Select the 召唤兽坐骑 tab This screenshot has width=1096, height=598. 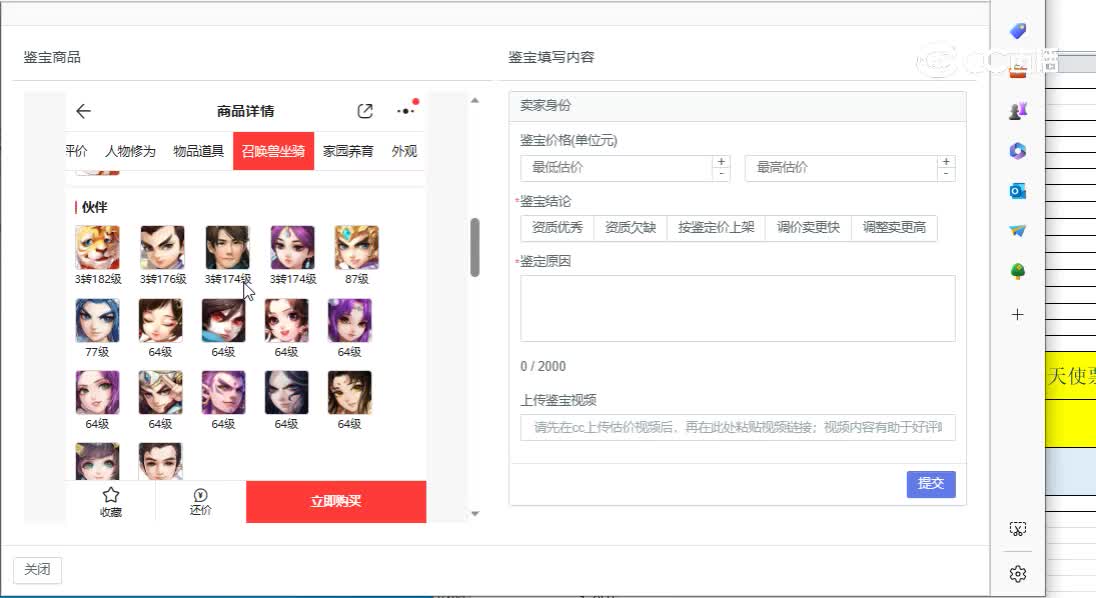273,151
